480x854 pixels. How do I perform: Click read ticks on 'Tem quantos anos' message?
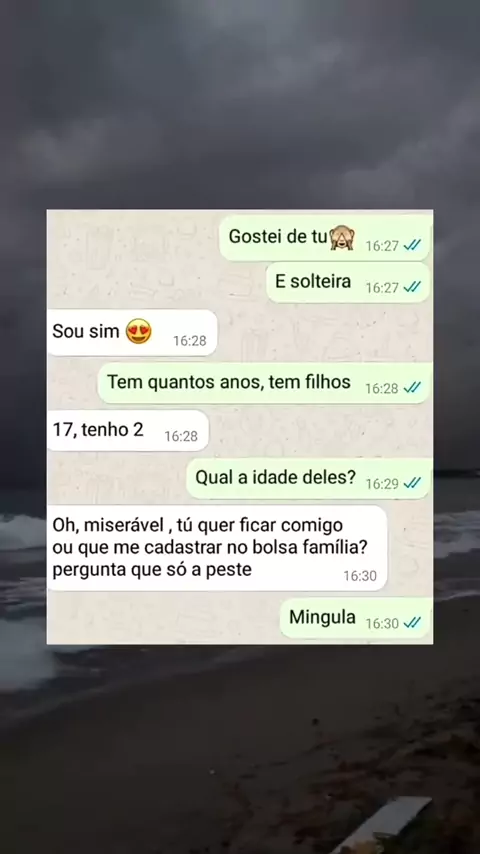tap(412, 388)
